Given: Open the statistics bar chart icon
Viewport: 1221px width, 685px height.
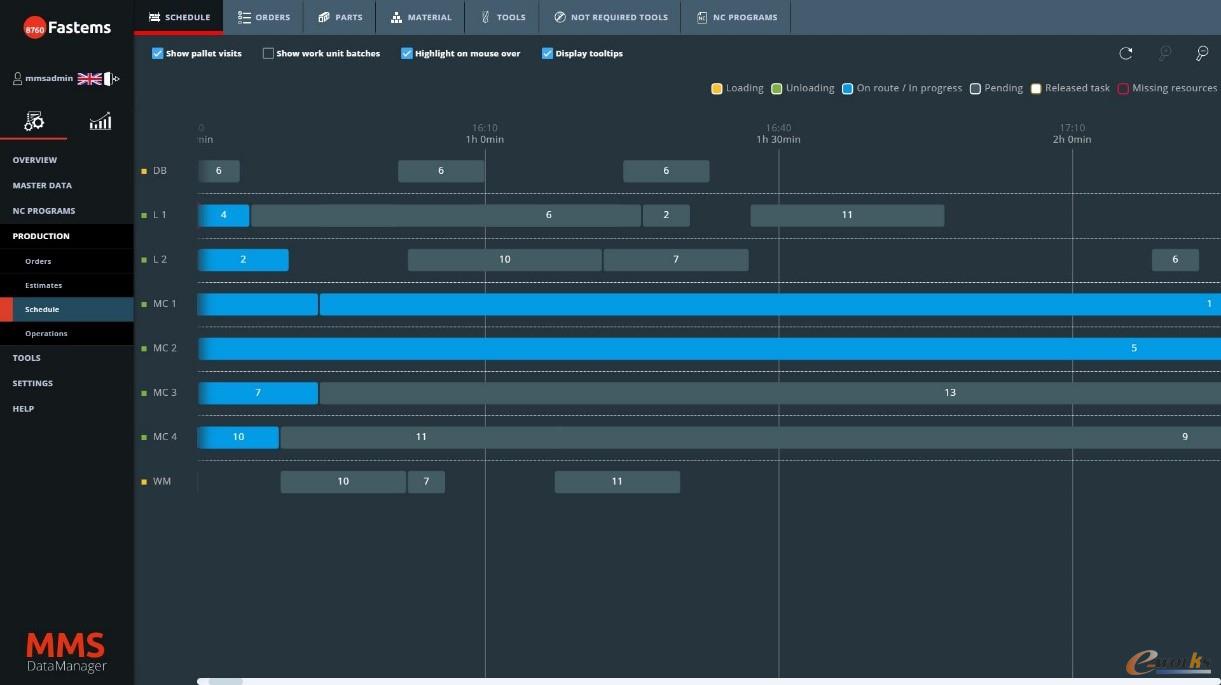Looking at the screenshot, I should pyautogui.click(x=100, y=122).
